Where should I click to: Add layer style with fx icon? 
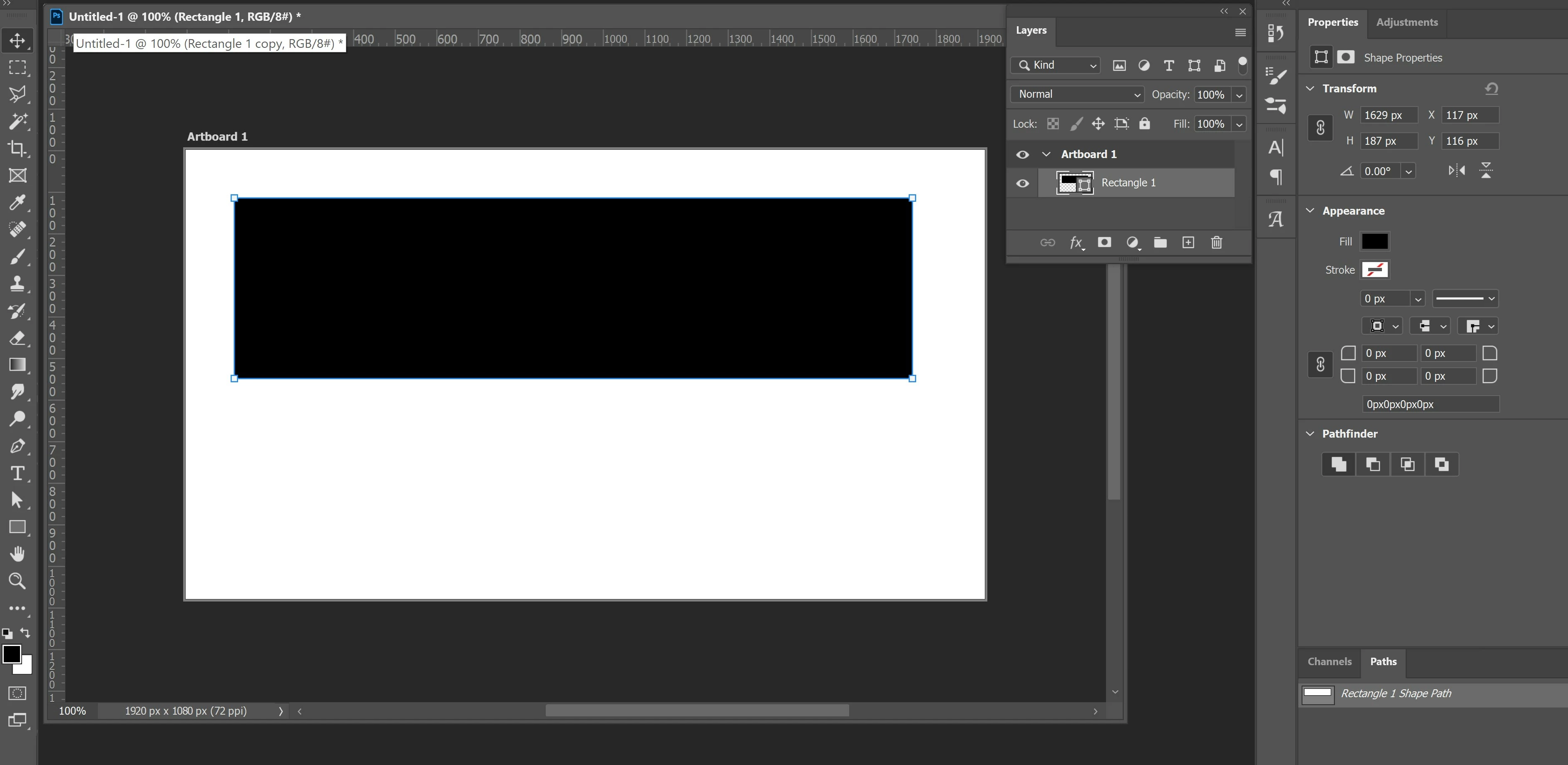click(1076, 243)
